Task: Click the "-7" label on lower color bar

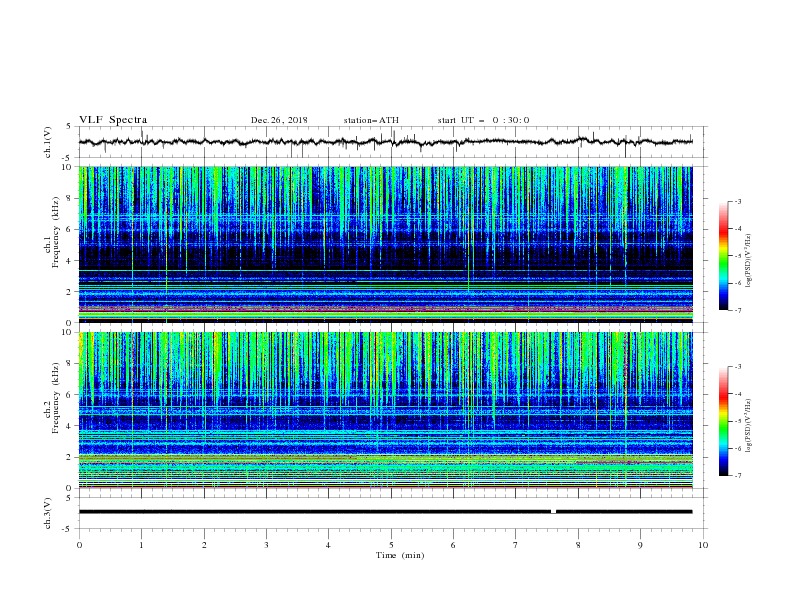Action: (x=737, y=476)
